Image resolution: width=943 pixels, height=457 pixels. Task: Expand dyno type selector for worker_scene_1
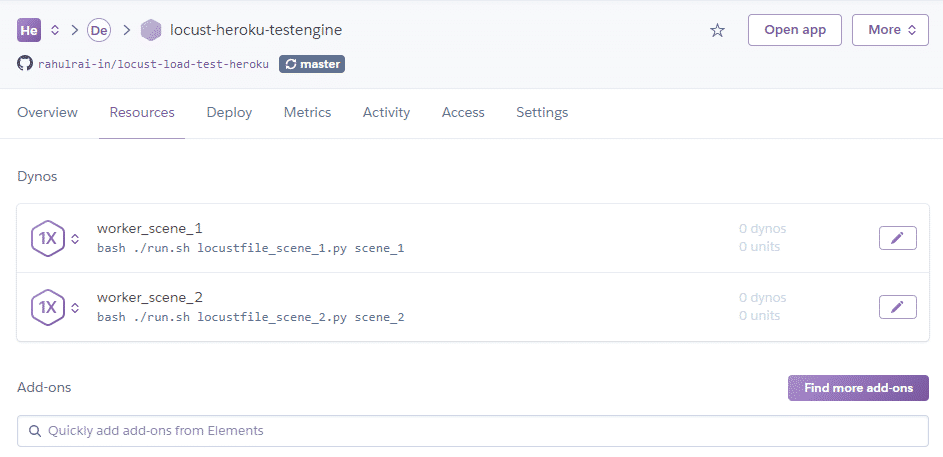point(74,238)
